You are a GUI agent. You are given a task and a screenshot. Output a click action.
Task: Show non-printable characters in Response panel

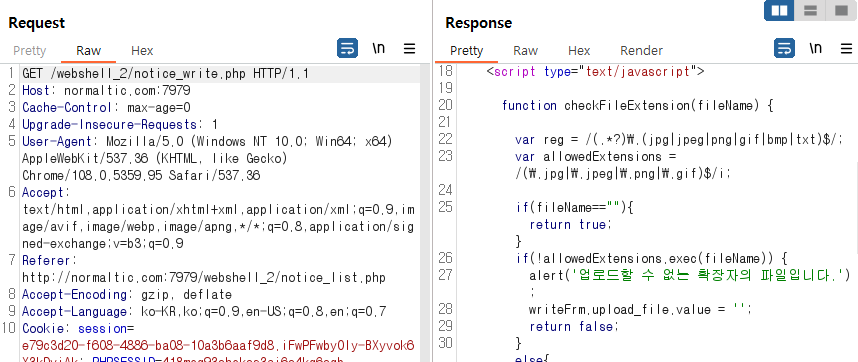click(816, 48)
